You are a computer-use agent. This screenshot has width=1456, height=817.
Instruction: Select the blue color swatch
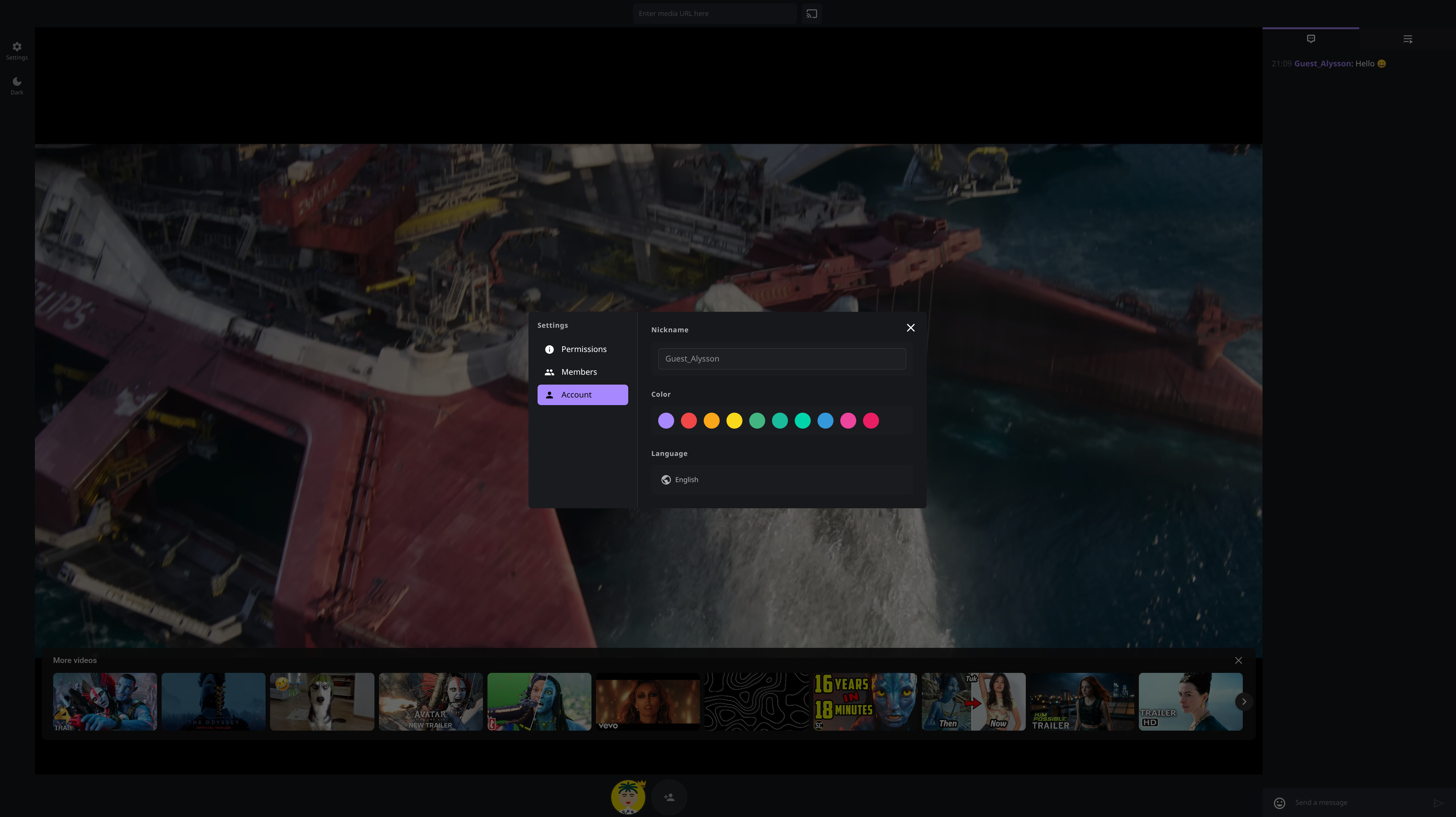pyautogui.click(x=825, y=420)
